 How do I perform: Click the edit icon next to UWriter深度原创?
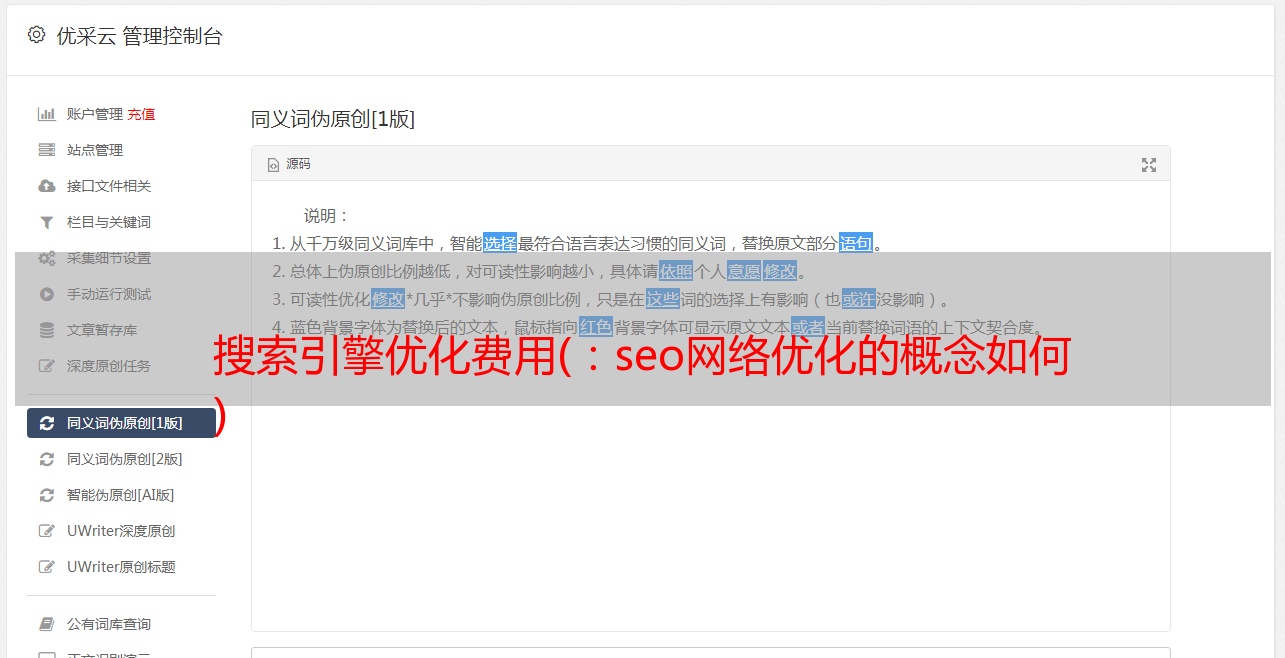click(x=46, y=531)
